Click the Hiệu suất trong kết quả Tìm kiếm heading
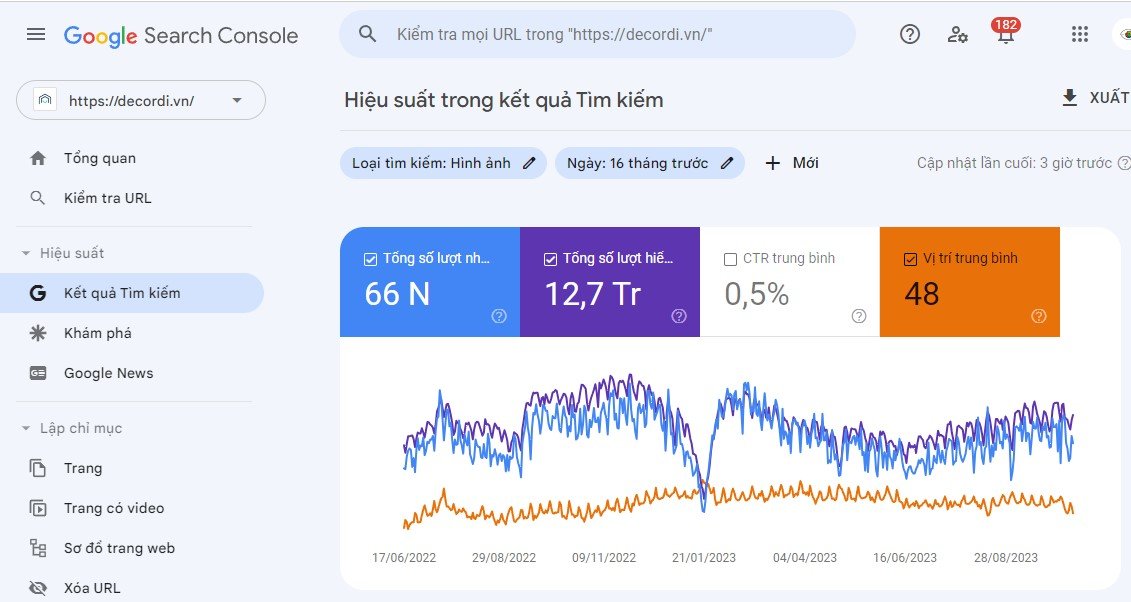Screen dimensions: 1131x602 coord(503,99)
